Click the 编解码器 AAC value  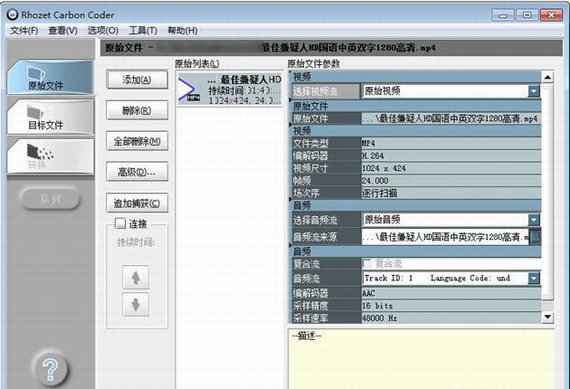point(451,293)
